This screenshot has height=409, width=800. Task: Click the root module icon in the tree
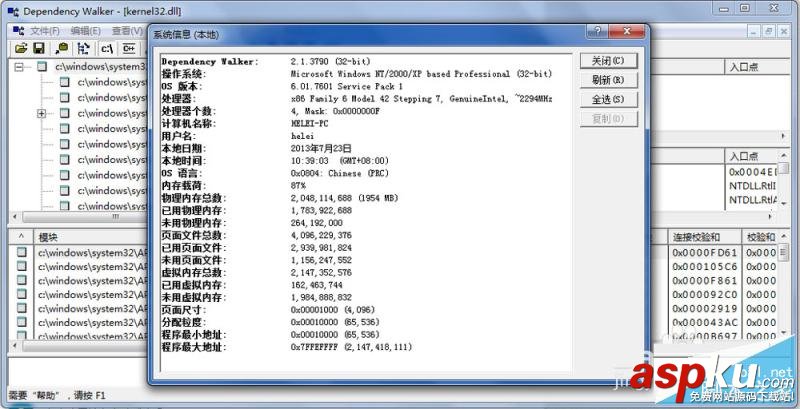coord(42,66)
